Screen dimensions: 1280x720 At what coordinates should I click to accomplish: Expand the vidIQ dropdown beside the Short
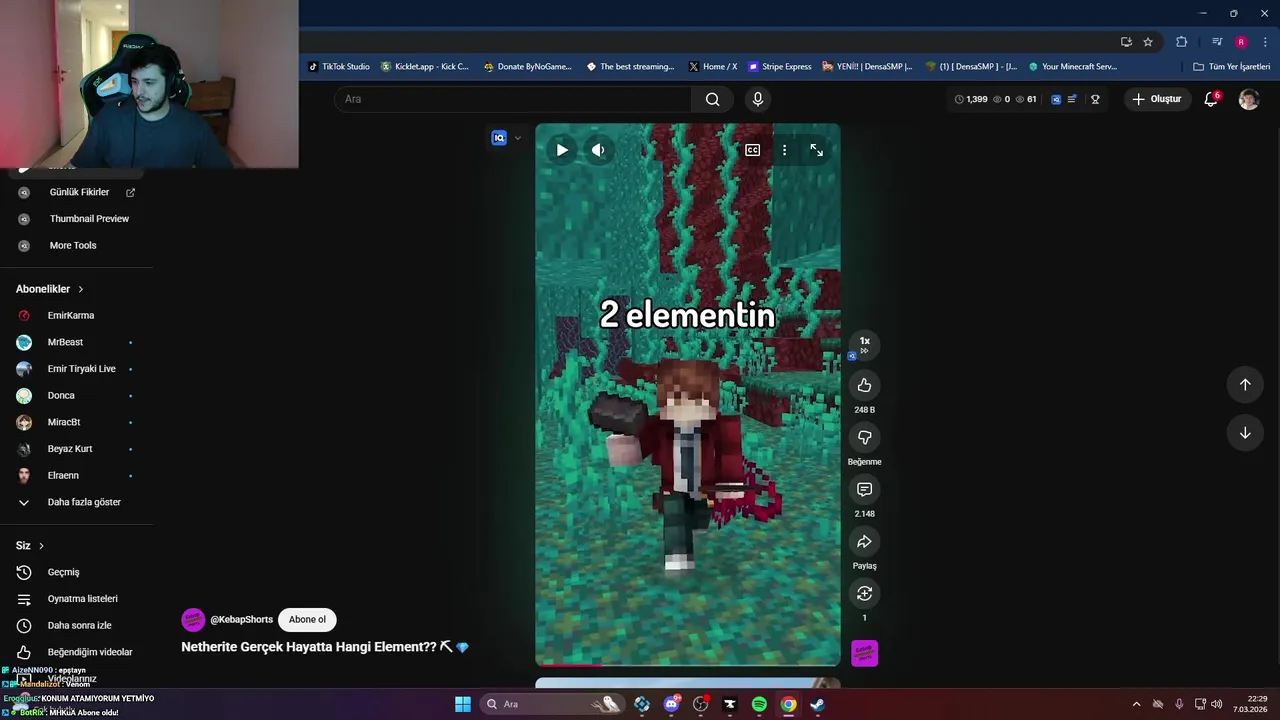click(x=517, y=138)
